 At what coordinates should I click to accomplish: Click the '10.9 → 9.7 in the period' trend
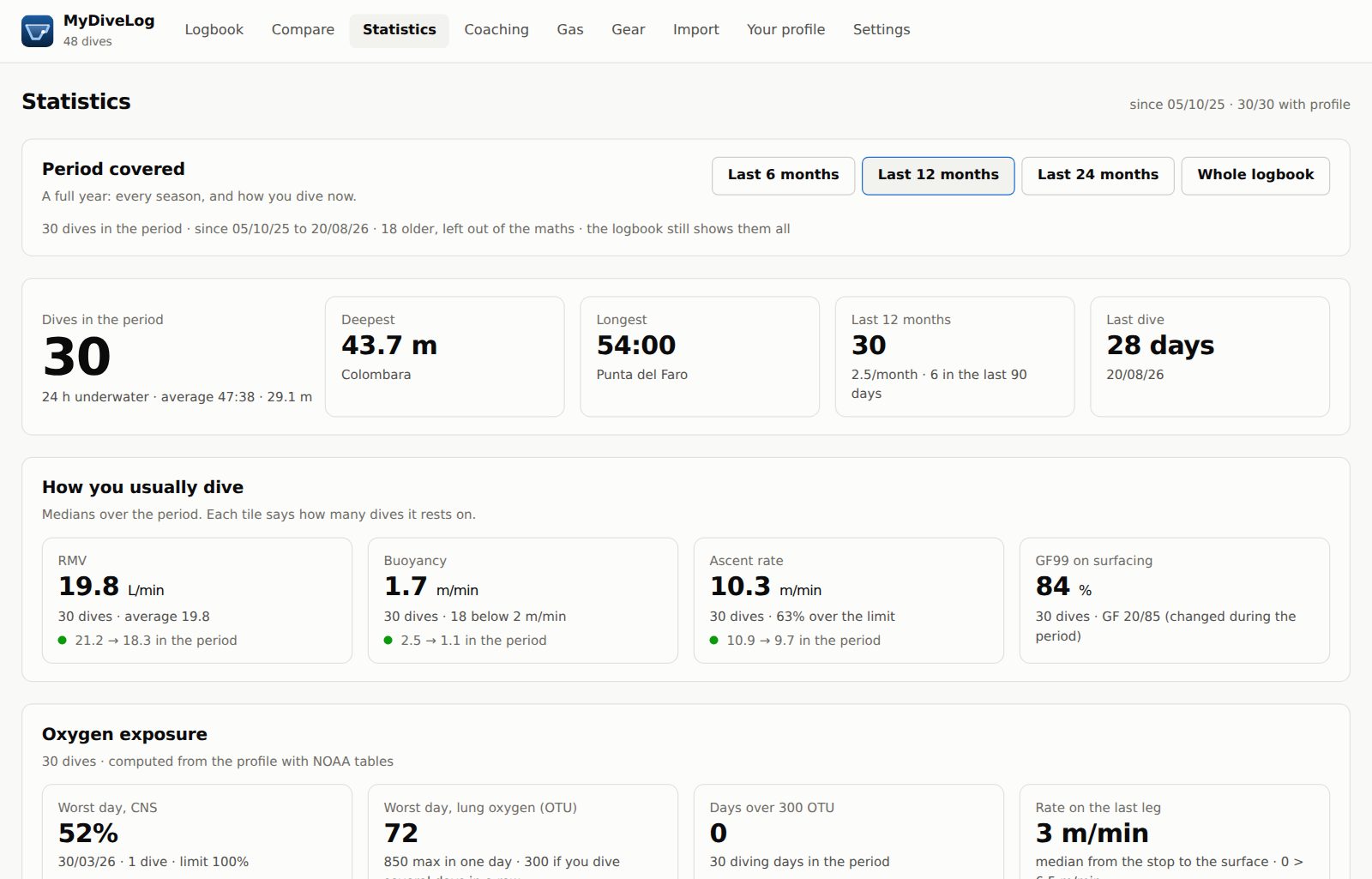[x=803, y=641]
